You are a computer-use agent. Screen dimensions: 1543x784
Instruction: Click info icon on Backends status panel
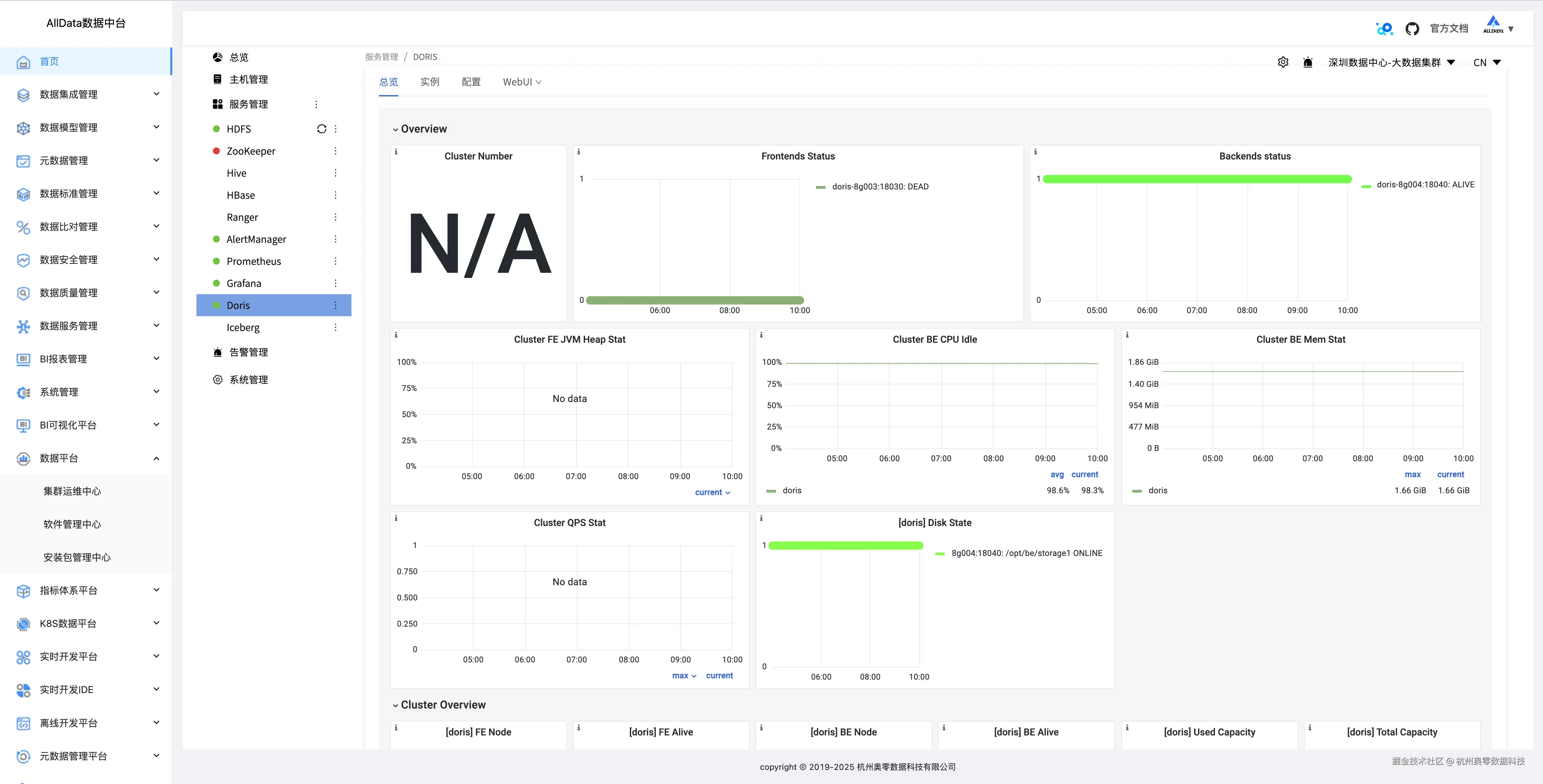click(x=1035, y=152)
